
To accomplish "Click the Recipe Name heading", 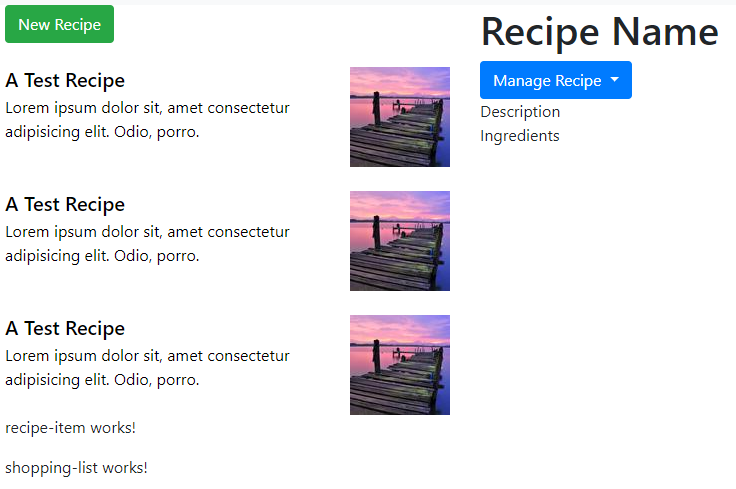I will tap(600, 32).
